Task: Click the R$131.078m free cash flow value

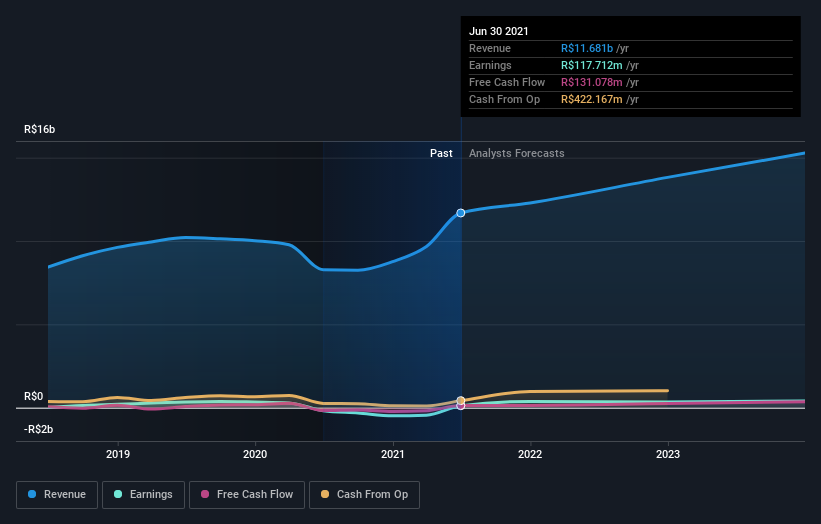Action: tap(592, 82)
